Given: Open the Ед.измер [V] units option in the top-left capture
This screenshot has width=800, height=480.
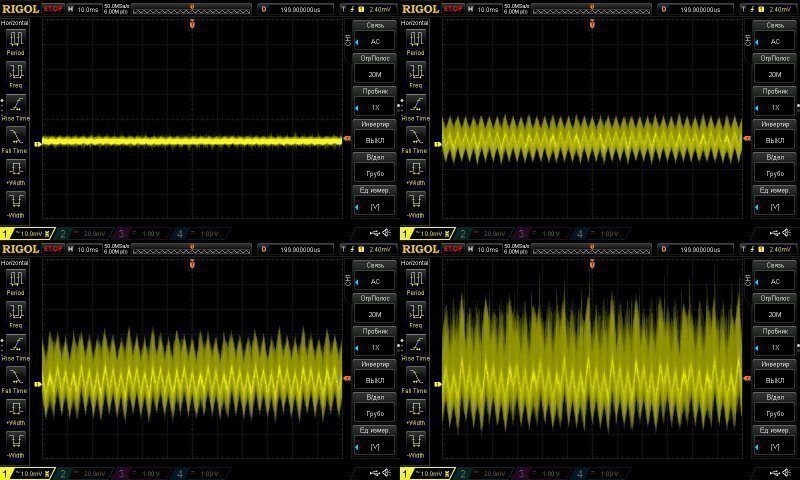Looking at the screenshot, I should [374, 200].
